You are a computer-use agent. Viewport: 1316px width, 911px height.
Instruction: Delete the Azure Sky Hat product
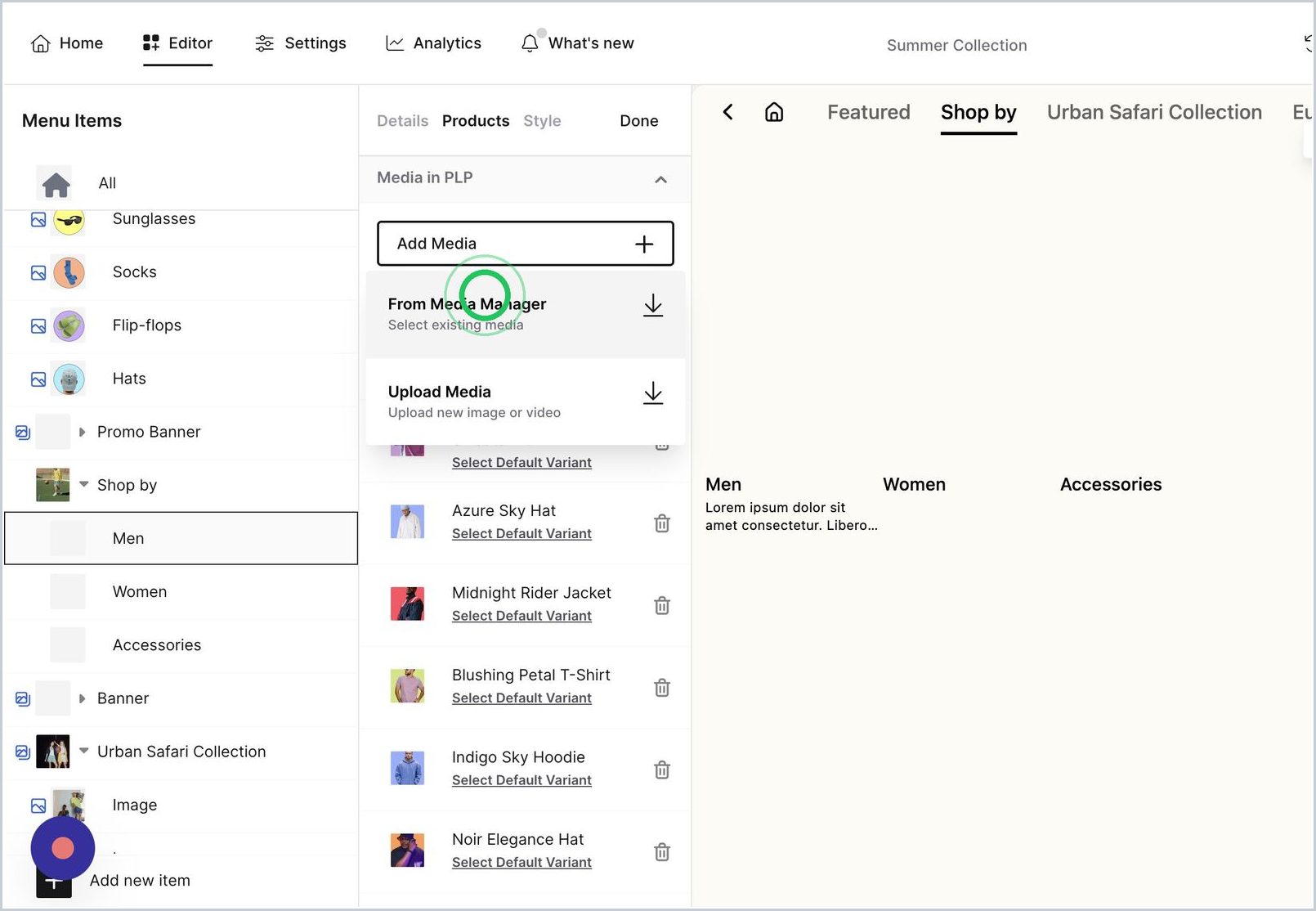tap(662, 523)
